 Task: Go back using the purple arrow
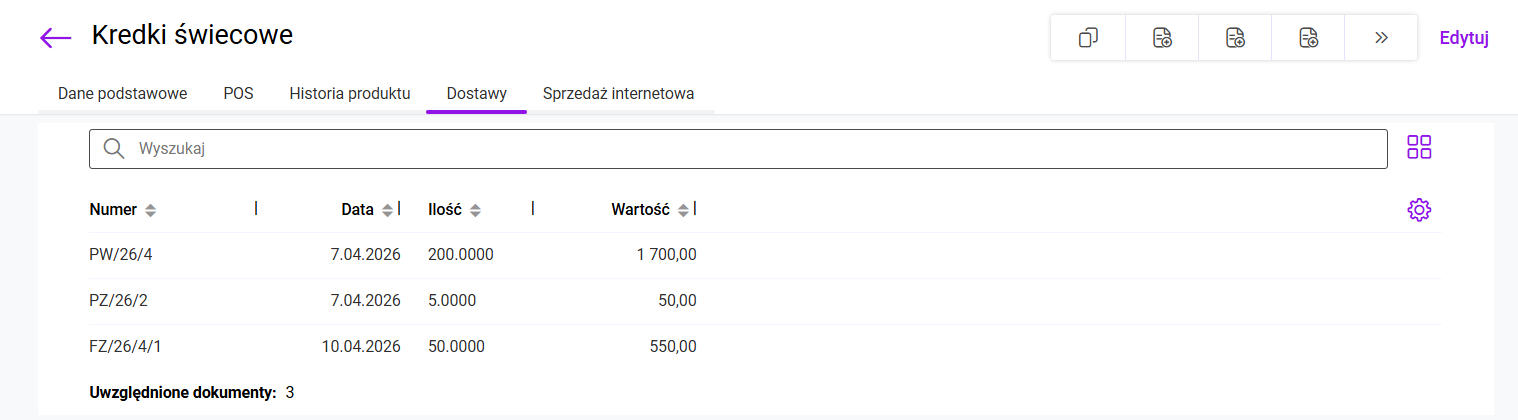click(56, 38)
